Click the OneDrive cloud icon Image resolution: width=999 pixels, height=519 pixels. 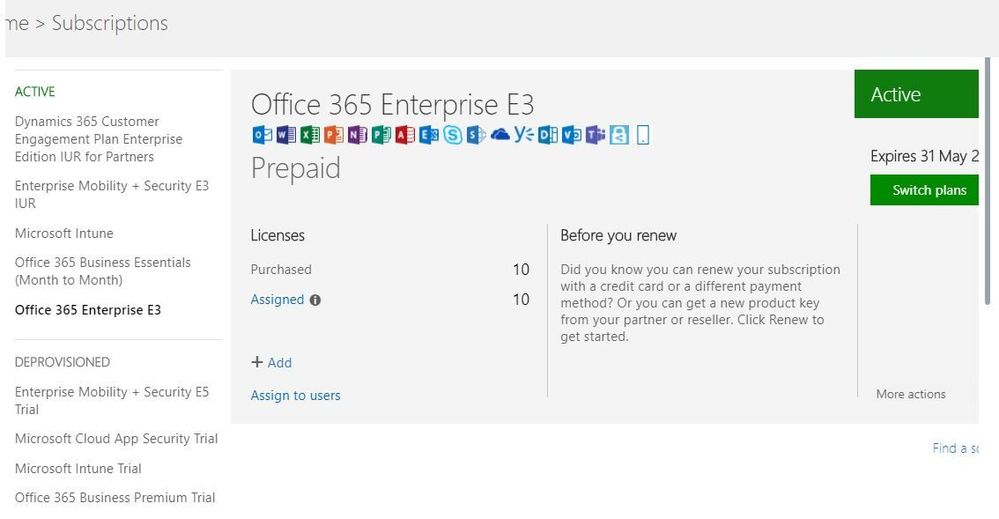click(500, 134)
